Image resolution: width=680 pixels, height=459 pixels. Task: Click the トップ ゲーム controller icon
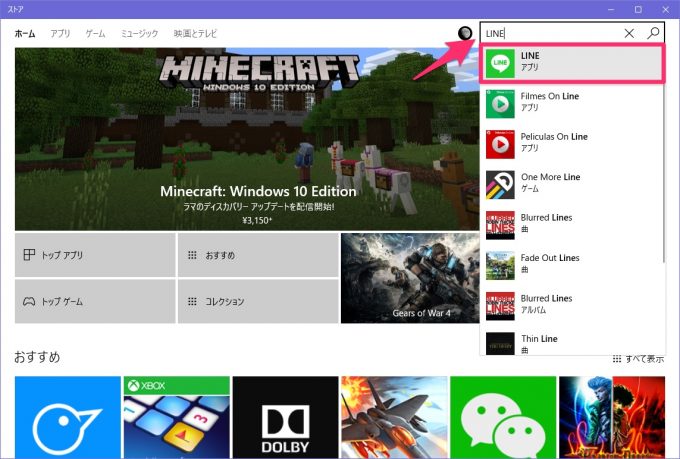tap(29, 301)
